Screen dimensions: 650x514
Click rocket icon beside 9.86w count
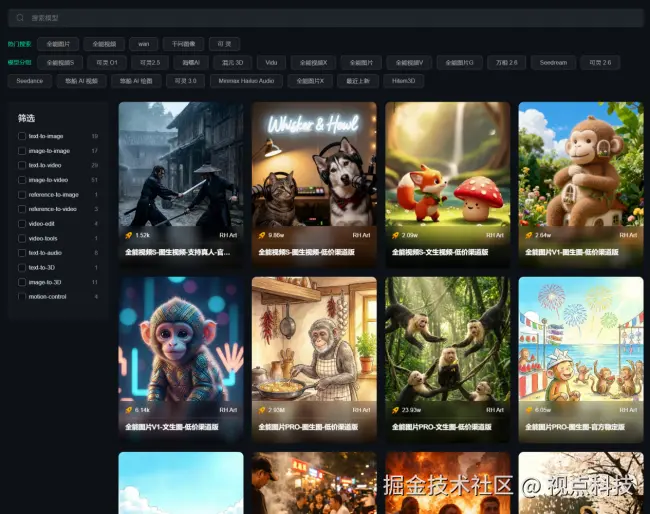point(261,235)
